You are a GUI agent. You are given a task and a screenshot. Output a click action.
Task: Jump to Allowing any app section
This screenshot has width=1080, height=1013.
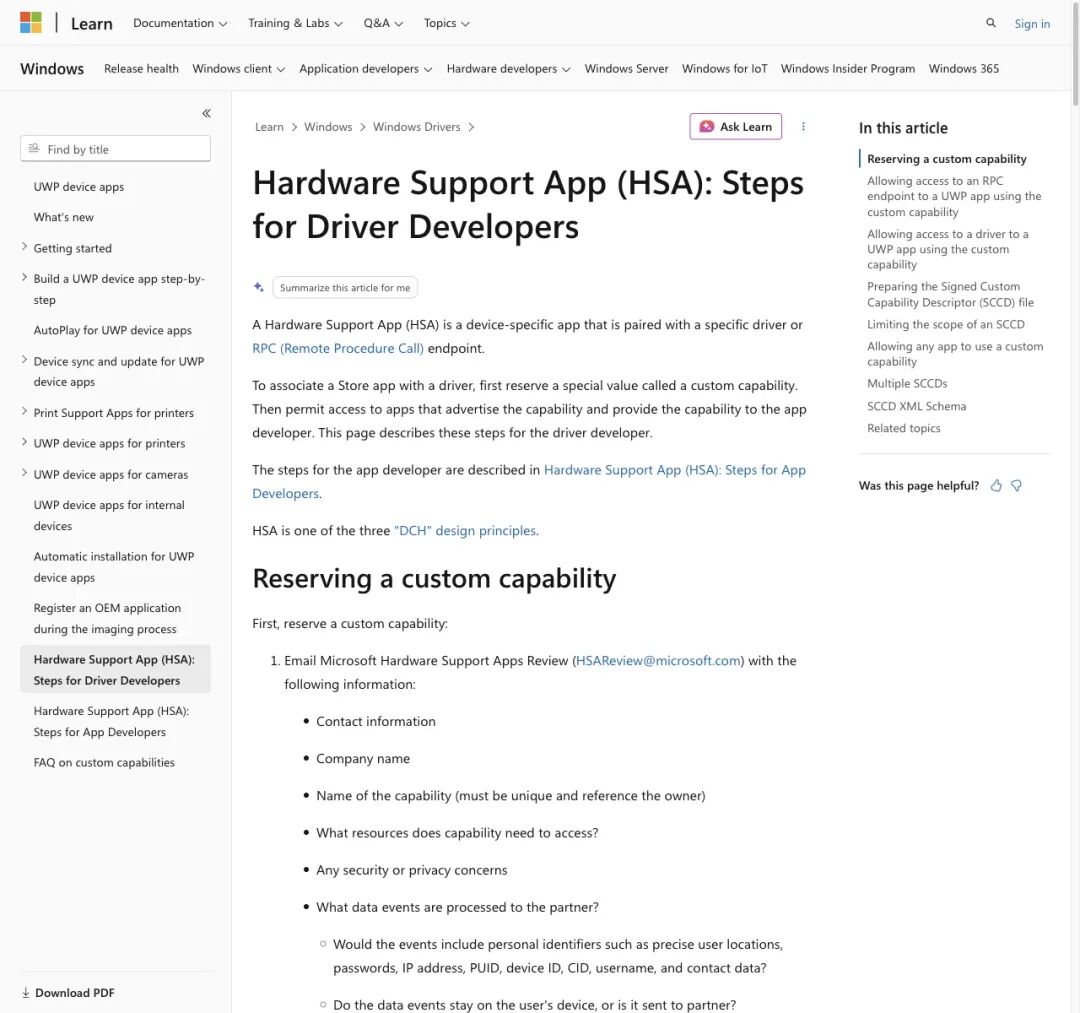click(955, 354)
